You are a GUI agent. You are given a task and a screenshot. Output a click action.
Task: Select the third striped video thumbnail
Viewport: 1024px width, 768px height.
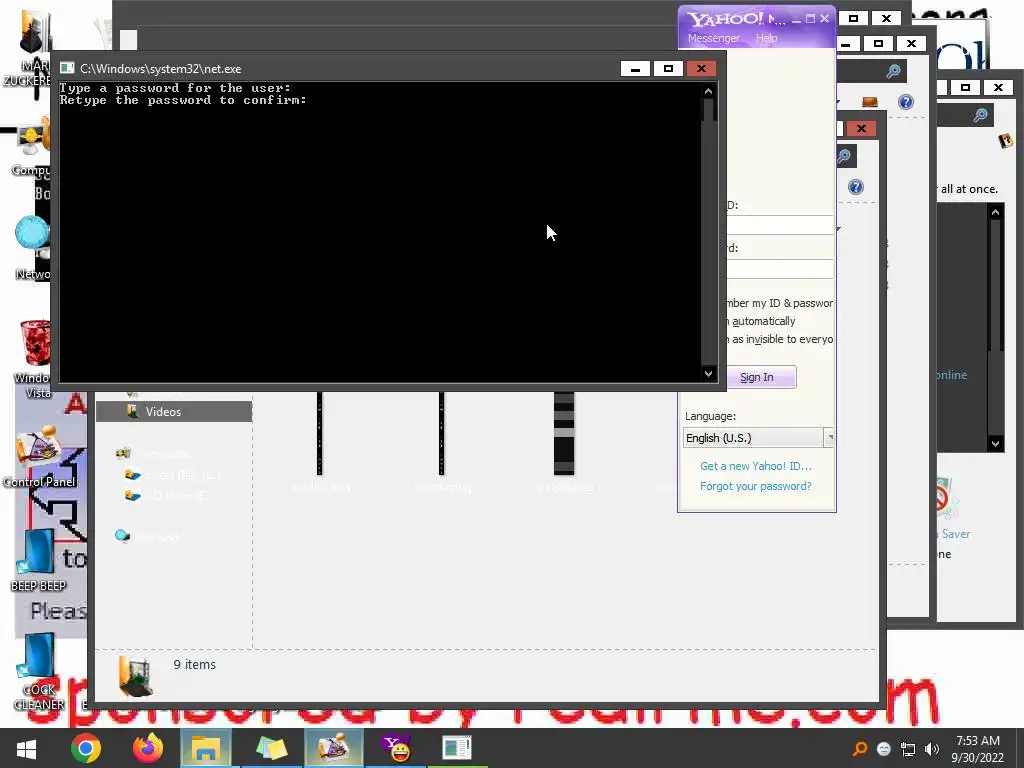click(564, 434)
